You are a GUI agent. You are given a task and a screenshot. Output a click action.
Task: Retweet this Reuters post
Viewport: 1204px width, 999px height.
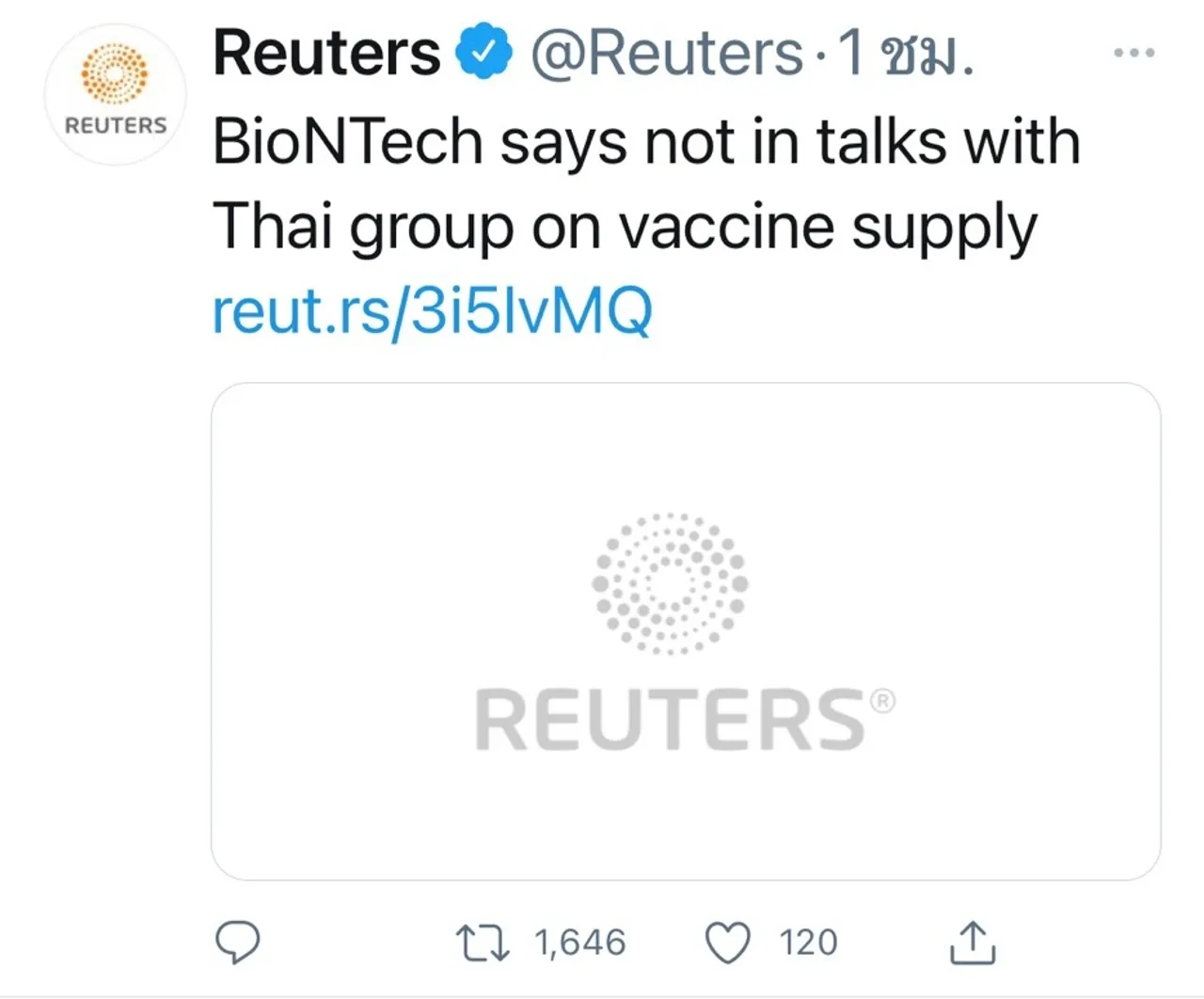(483, 943)
